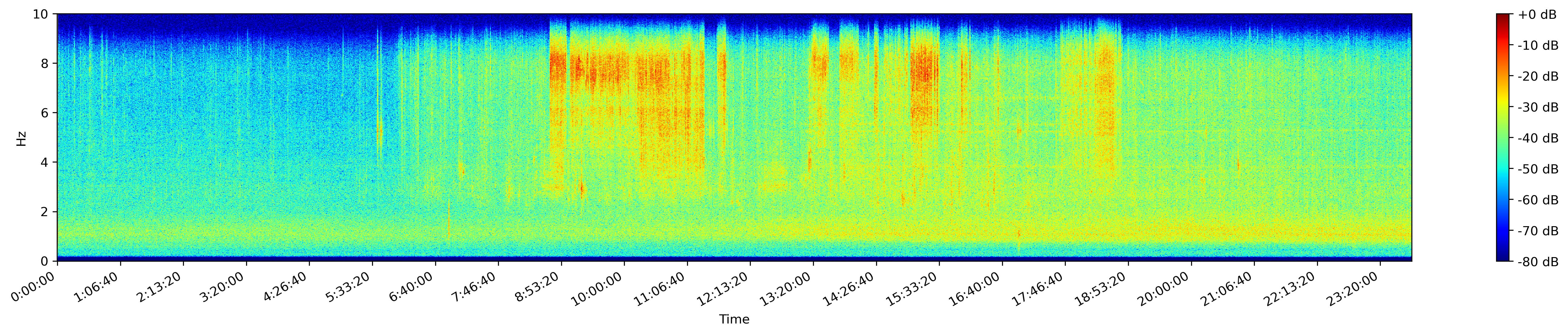Image resolution: width=1568 pixels, height=335 pixels.
Task: Click the +0 dB colorbar label
Action: pyautogui.click(x=1538, y=15)
